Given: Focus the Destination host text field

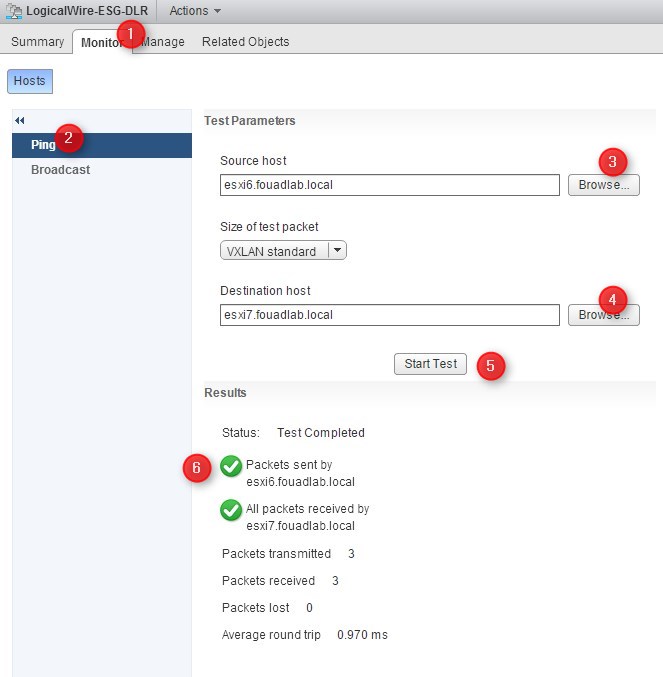Looking at the screenshot, I should click(389, 315).
